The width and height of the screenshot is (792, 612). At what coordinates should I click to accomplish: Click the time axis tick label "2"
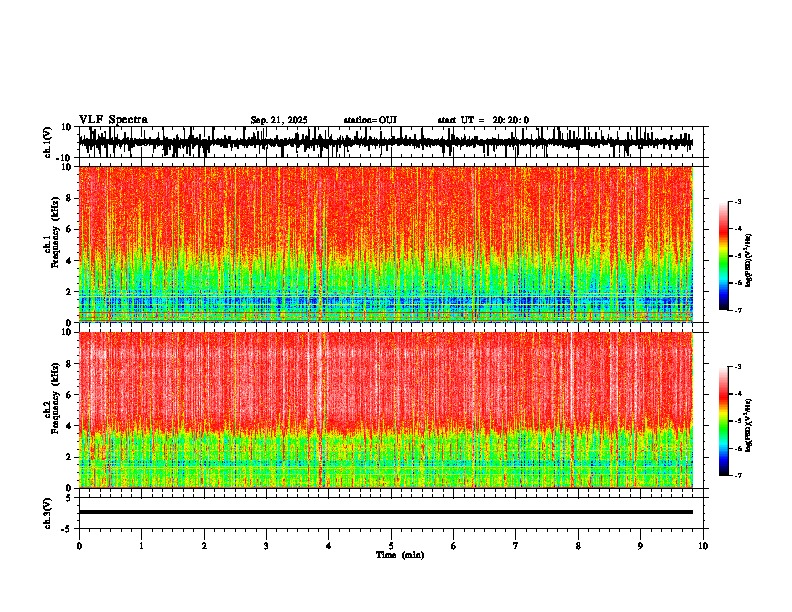point(204,546)
